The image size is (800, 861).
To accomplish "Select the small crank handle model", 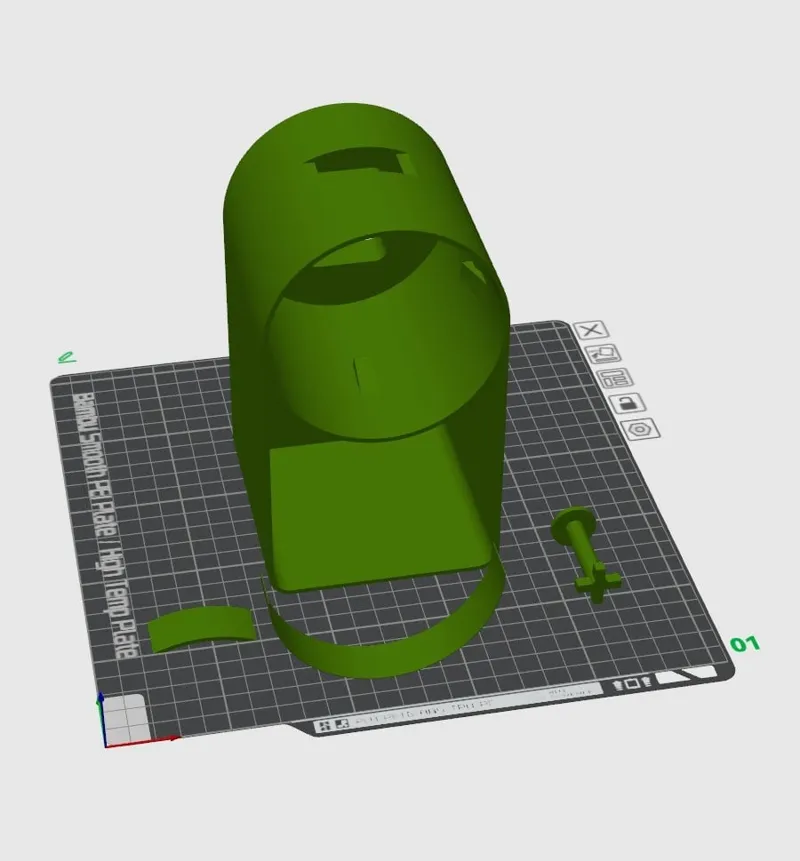I will [585, 555].
